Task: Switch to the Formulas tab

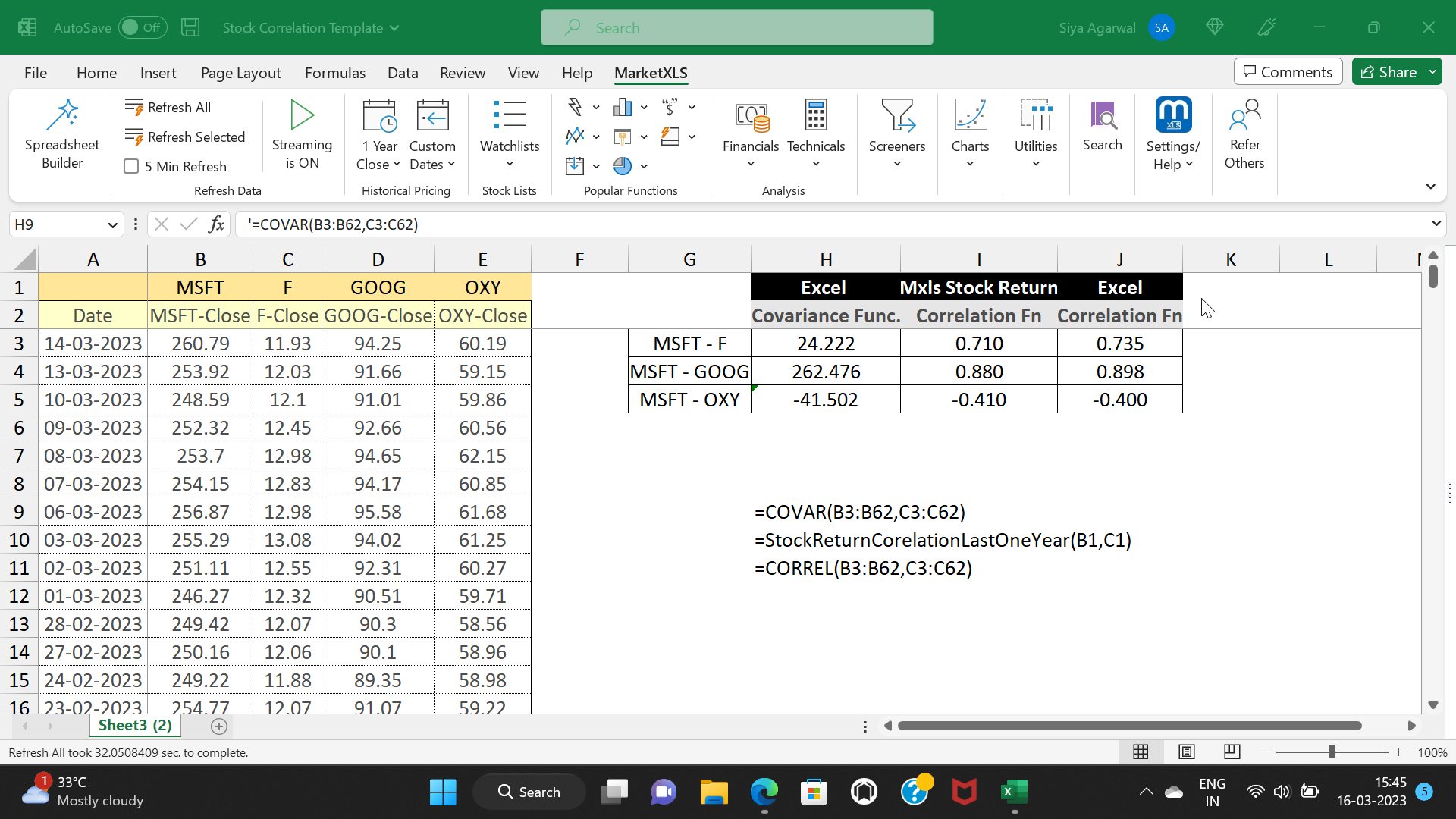Action: click(x=335, y=73)
